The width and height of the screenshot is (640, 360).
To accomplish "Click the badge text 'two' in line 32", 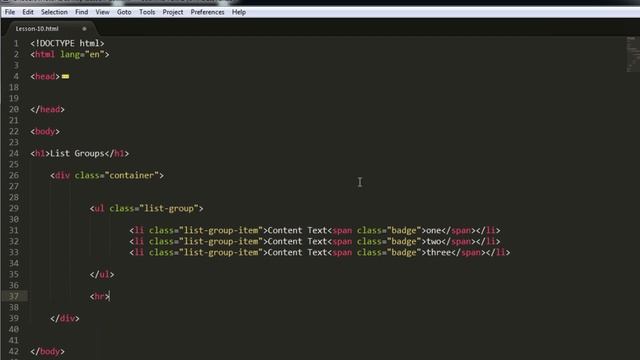I will coord(433,242).
